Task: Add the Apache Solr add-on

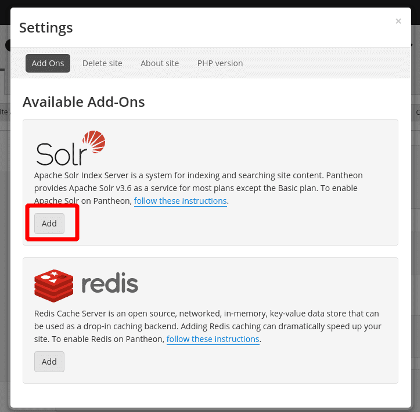Action: tap(49, 223)
